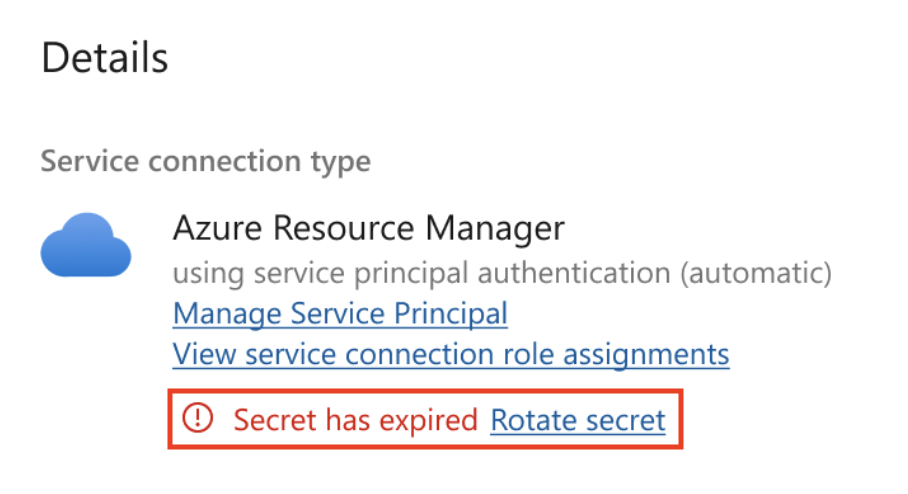Click the blue Azure cloud icon
Screen dimensions: 908x494
pos(86,245)
